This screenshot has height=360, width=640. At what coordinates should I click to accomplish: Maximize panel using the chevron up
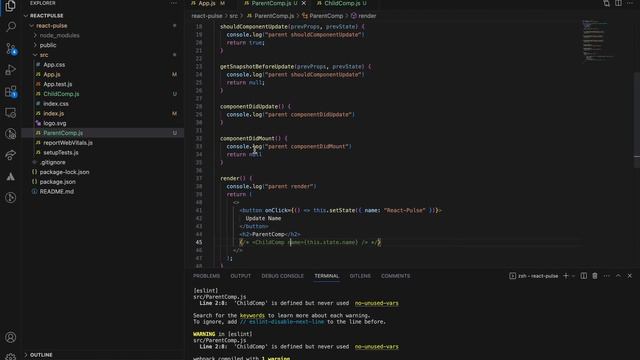pyautogui.click(x=618, y=276)
